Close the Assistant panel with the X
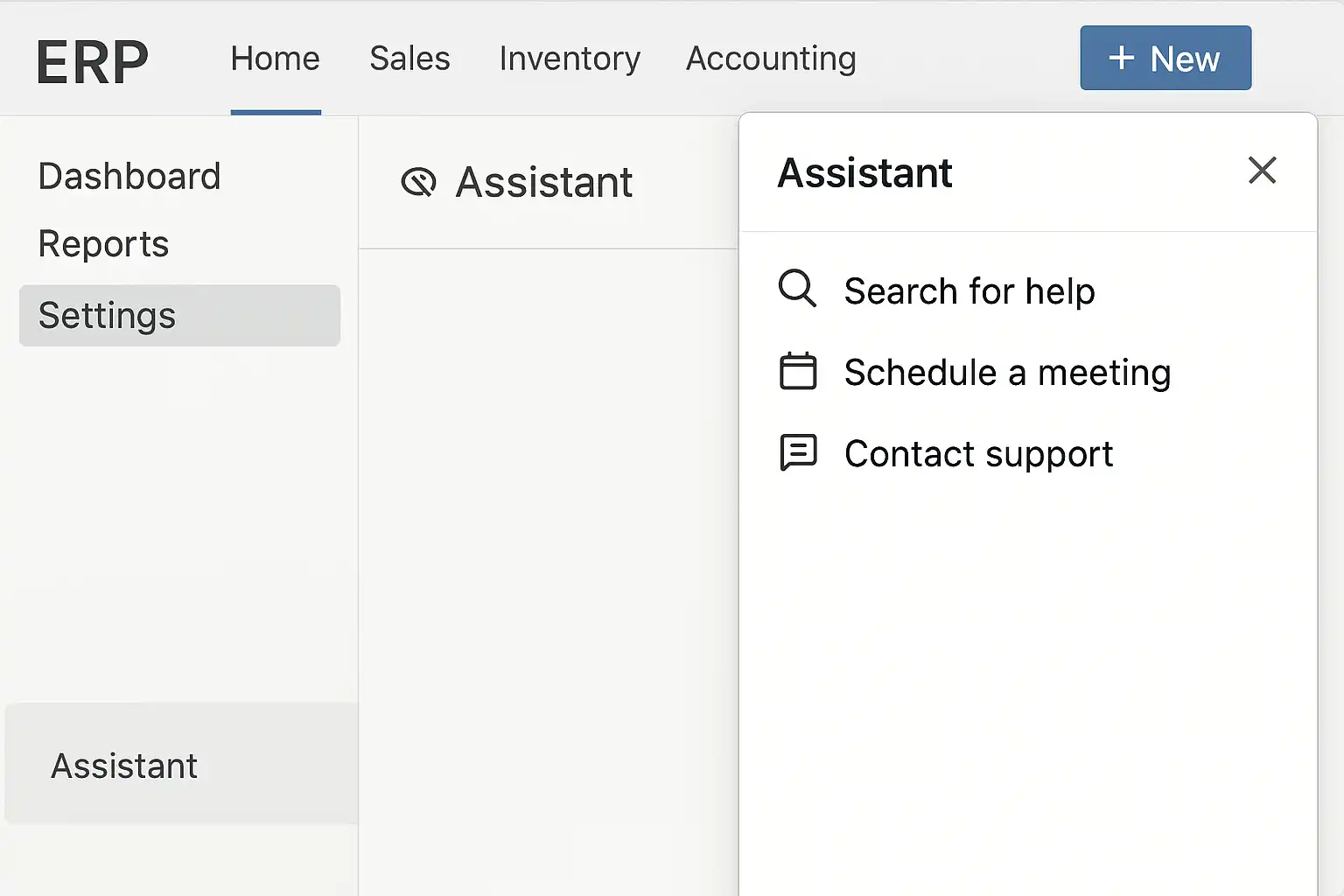Screen dimensions: 1344x896 [1262, 170]
